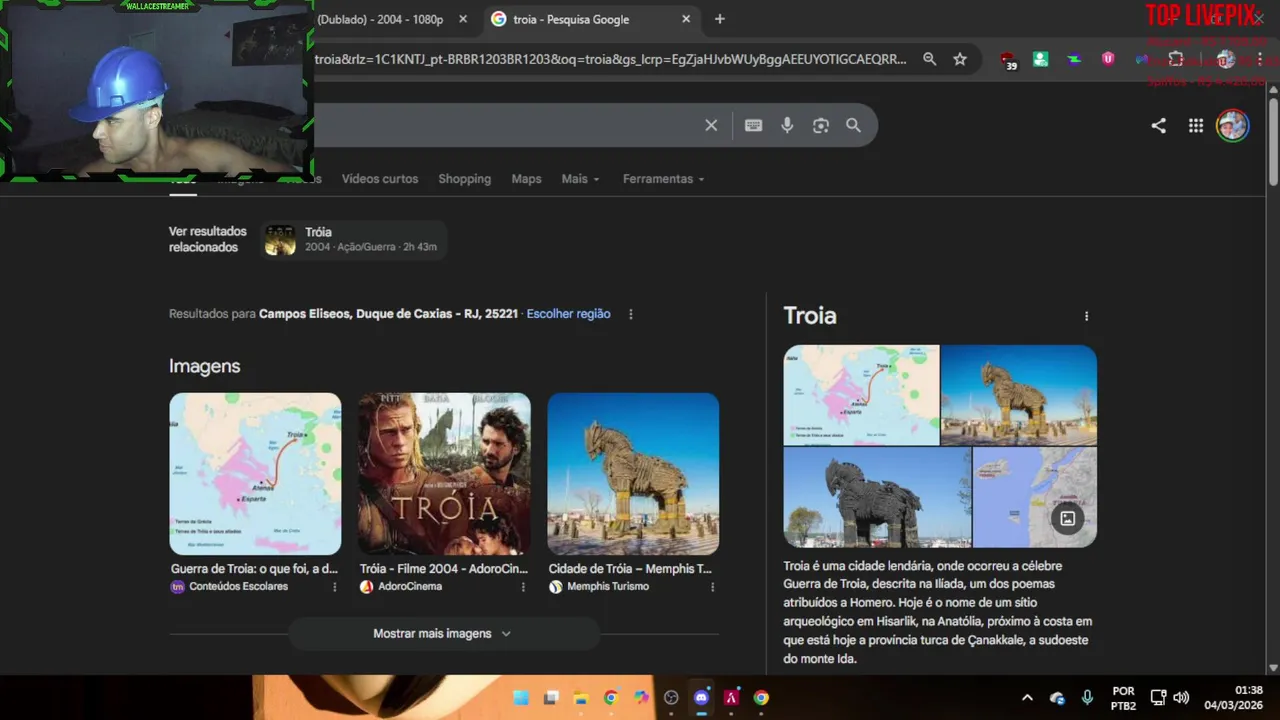Click the Campos Elíseos, Duque de Caxias location text
Viewport: 1280px width, 720px height.
[388, 314]
